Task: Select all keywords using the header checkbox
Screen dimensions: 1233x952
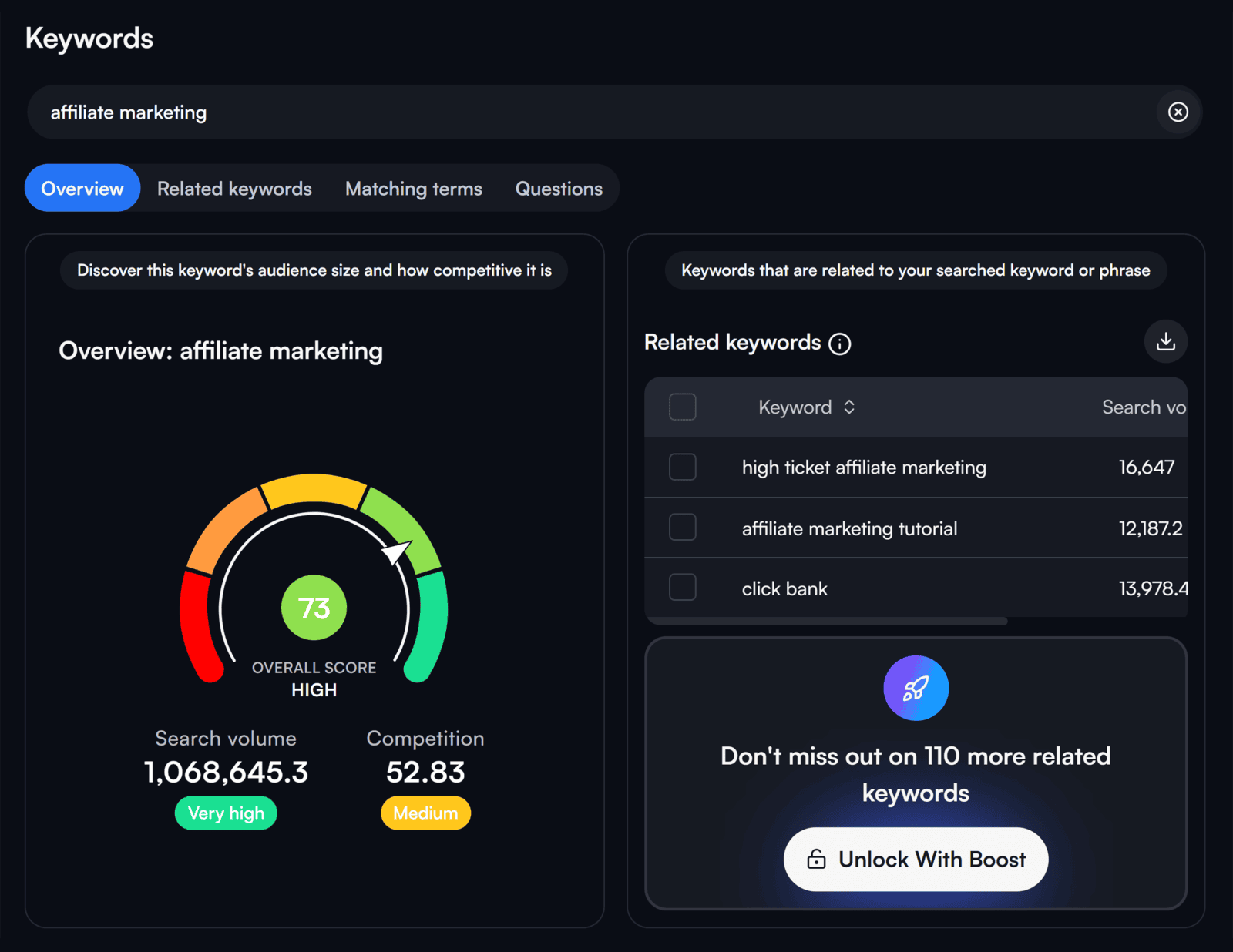Action: pos(682,407)
